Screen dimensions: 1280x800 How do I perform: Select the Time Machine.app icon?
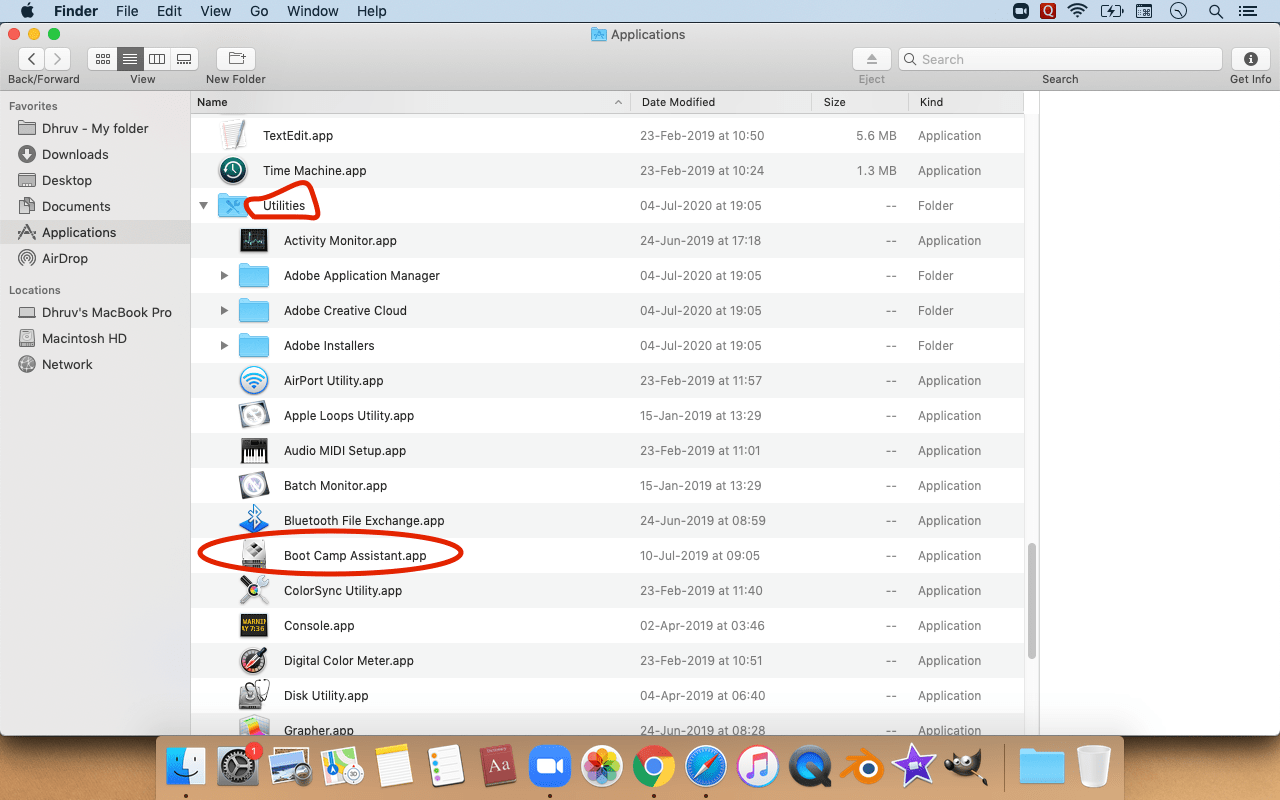[233, 170]
